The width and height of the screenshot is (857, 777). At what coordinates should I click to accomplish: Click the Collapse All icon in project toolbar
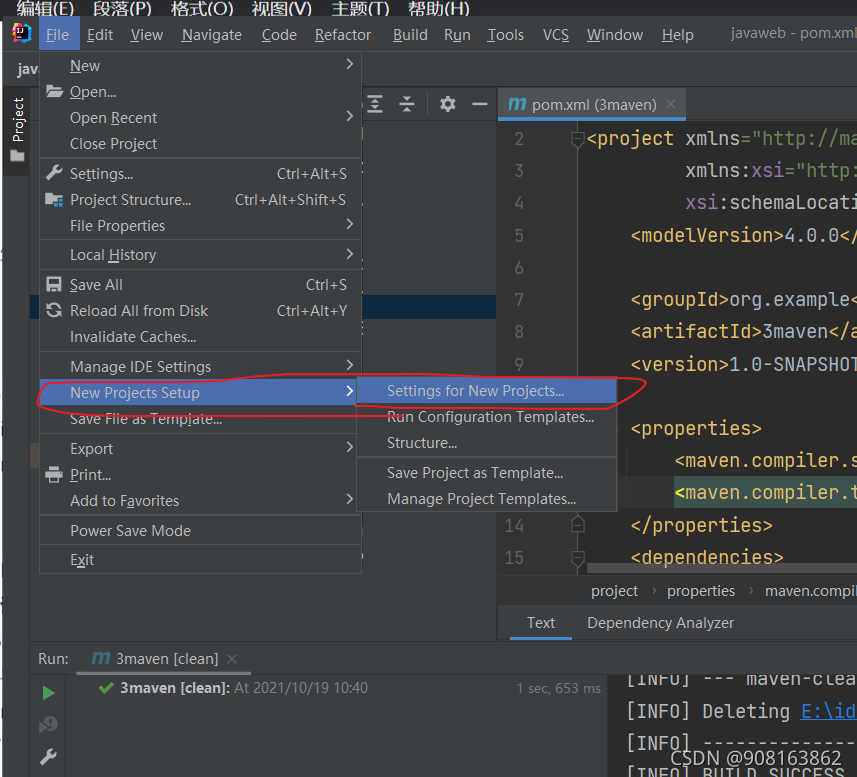[407, 104]
